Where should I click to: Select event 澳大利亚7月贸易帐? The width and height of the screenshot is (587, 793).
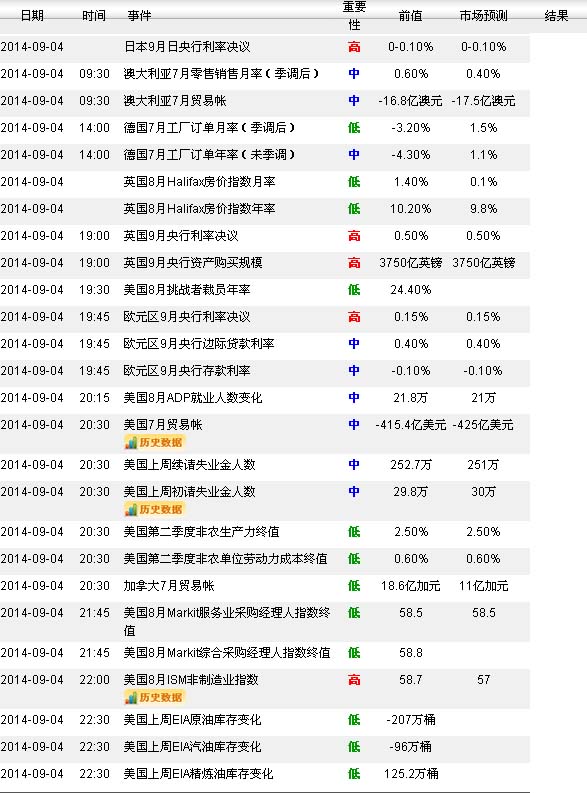pos(175,101)
